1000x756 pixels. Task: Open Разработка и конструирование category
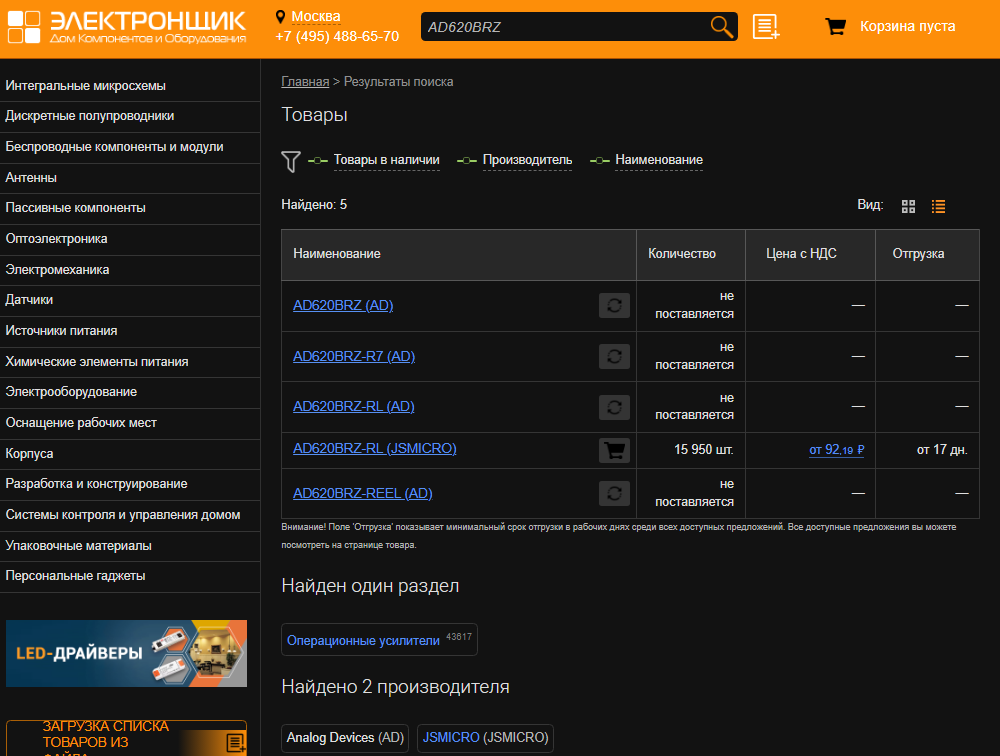click(x=130, y=484)
